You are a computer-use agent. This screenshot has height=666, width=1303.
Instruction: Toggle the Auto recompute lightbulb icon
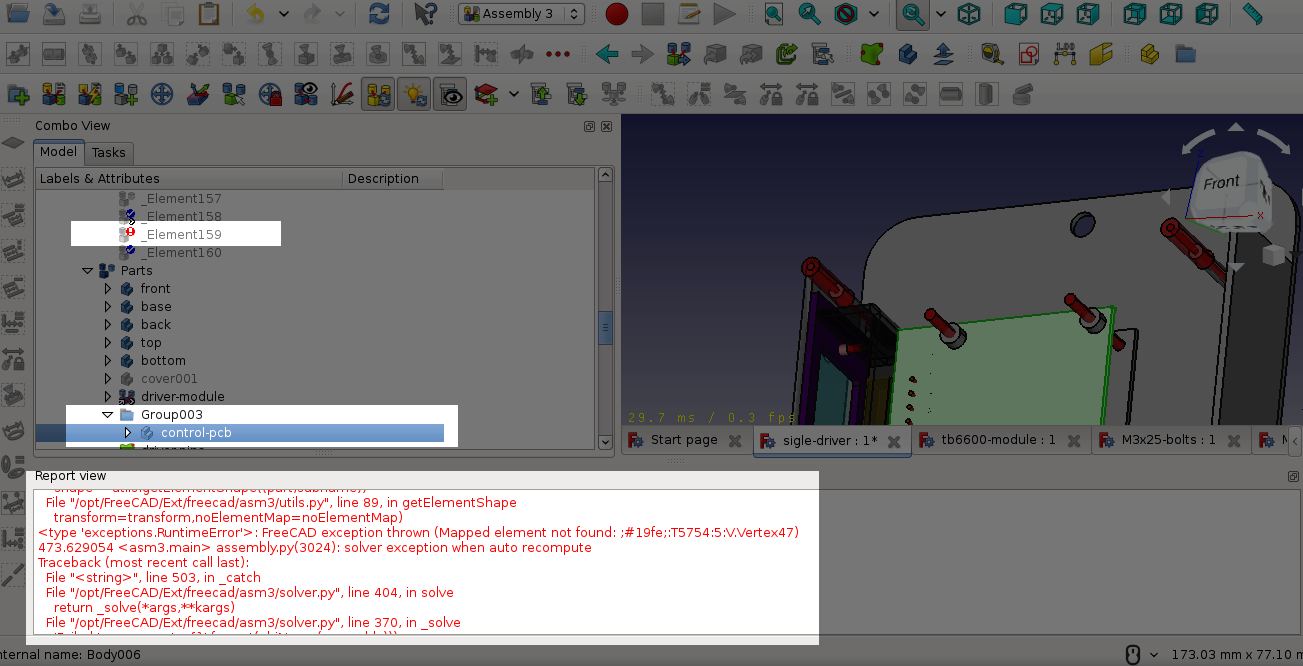point(414,93)
